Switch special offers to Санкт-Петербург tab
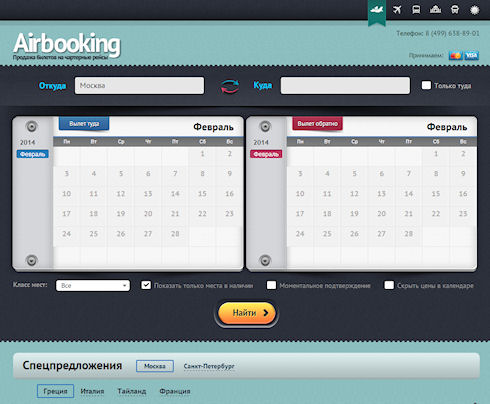Image resolution: width=490 pixels, height=404 pixels. coord(209,366)
